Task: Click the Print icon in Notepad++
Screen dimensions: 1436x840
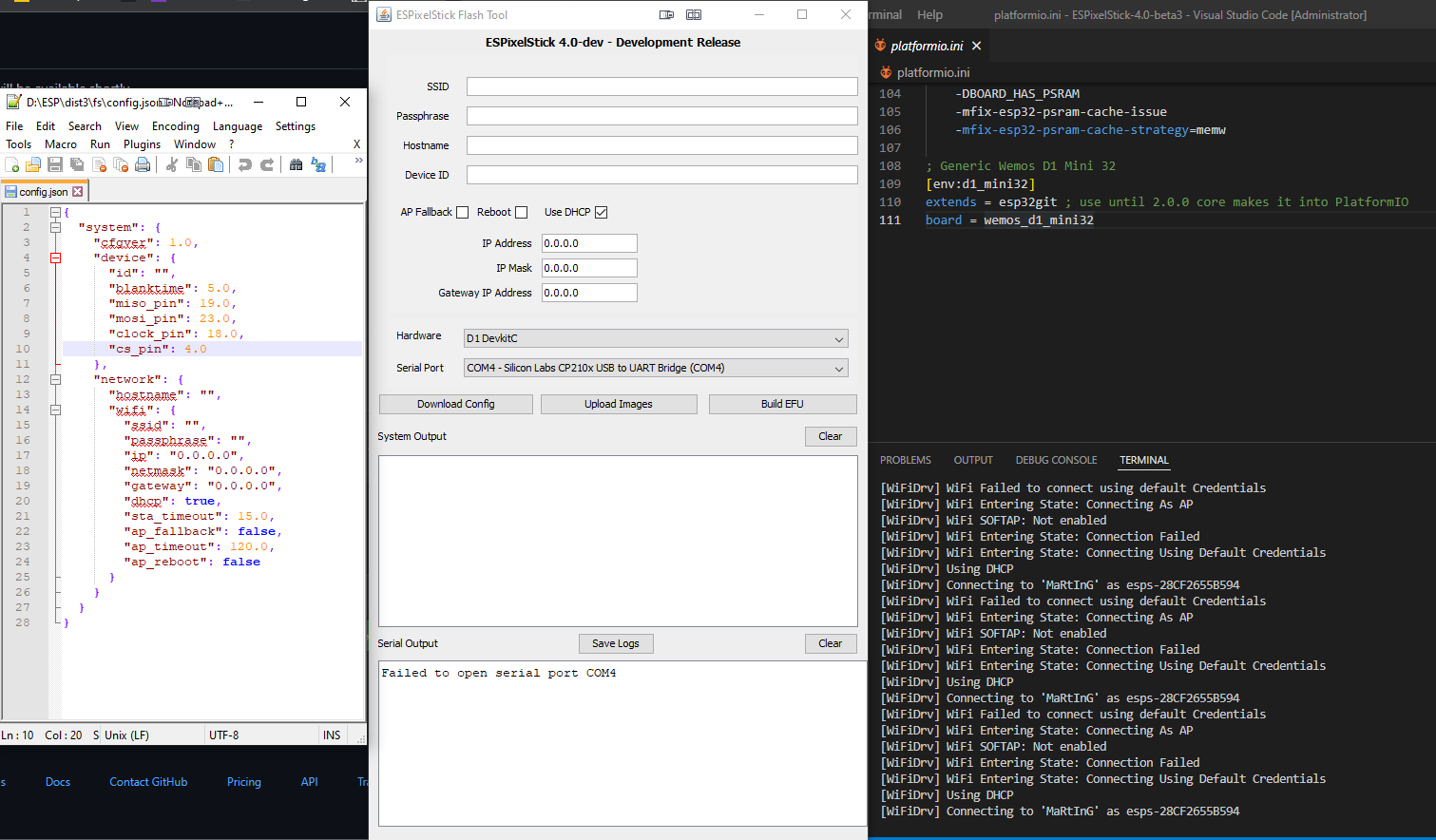Action: 143,164
